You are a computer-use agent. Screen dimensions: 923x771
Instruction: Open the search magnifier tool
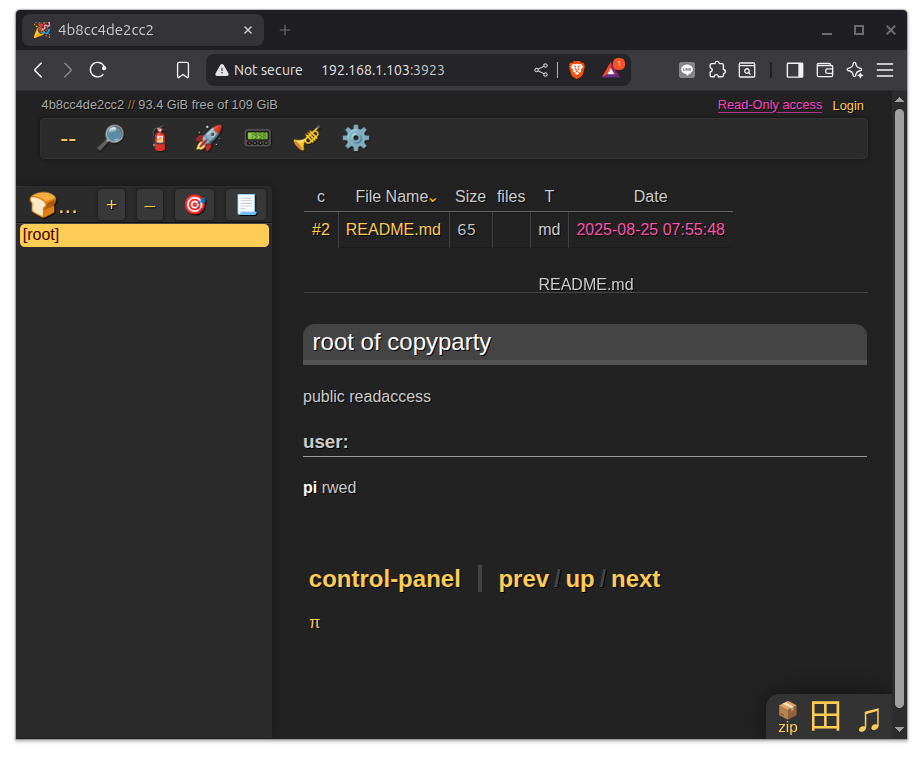pyautogui.click(x=110, y=138)
